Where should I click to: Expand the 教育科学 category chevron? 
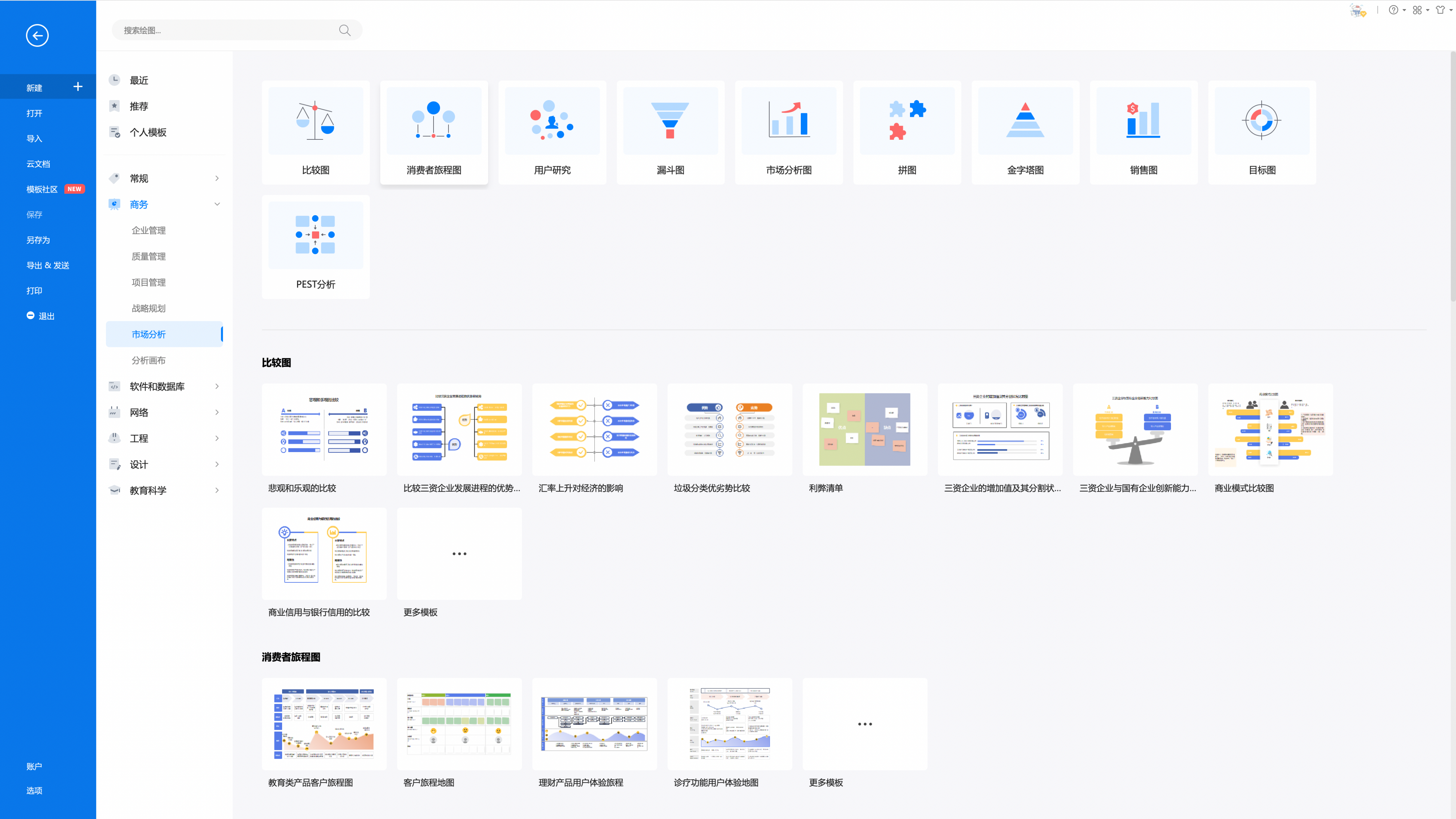(x=217, y=490)
